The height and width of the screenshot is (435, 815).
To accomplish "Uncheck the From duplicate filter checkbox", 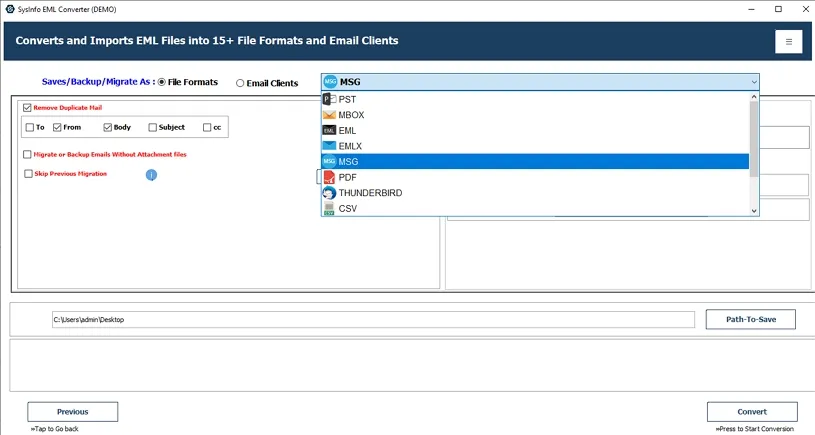I will click(x=57, y=127).
